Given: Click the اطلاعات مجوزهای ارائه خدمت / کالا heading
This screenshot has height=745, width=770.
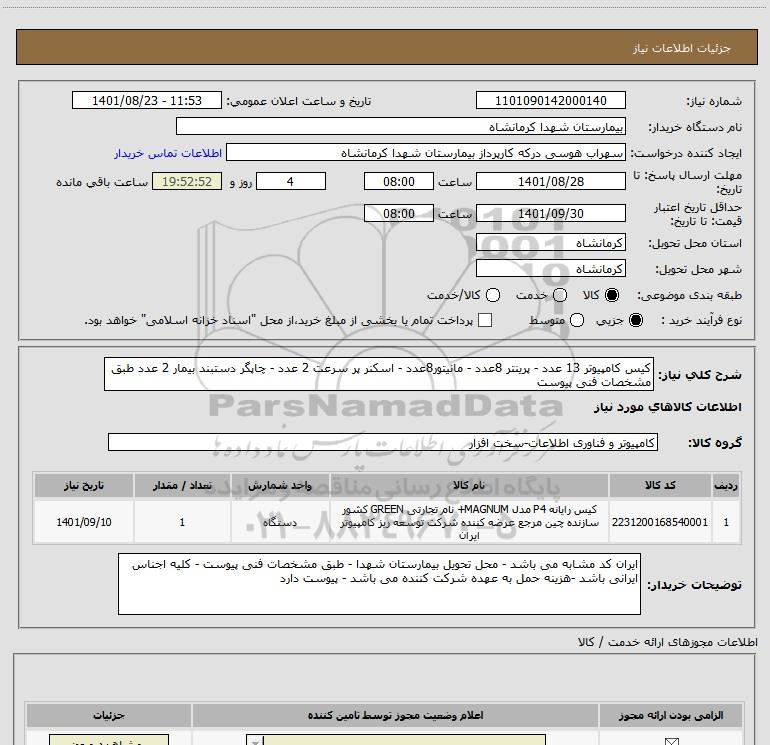Looking at the screenshot, I should point(668,642).
